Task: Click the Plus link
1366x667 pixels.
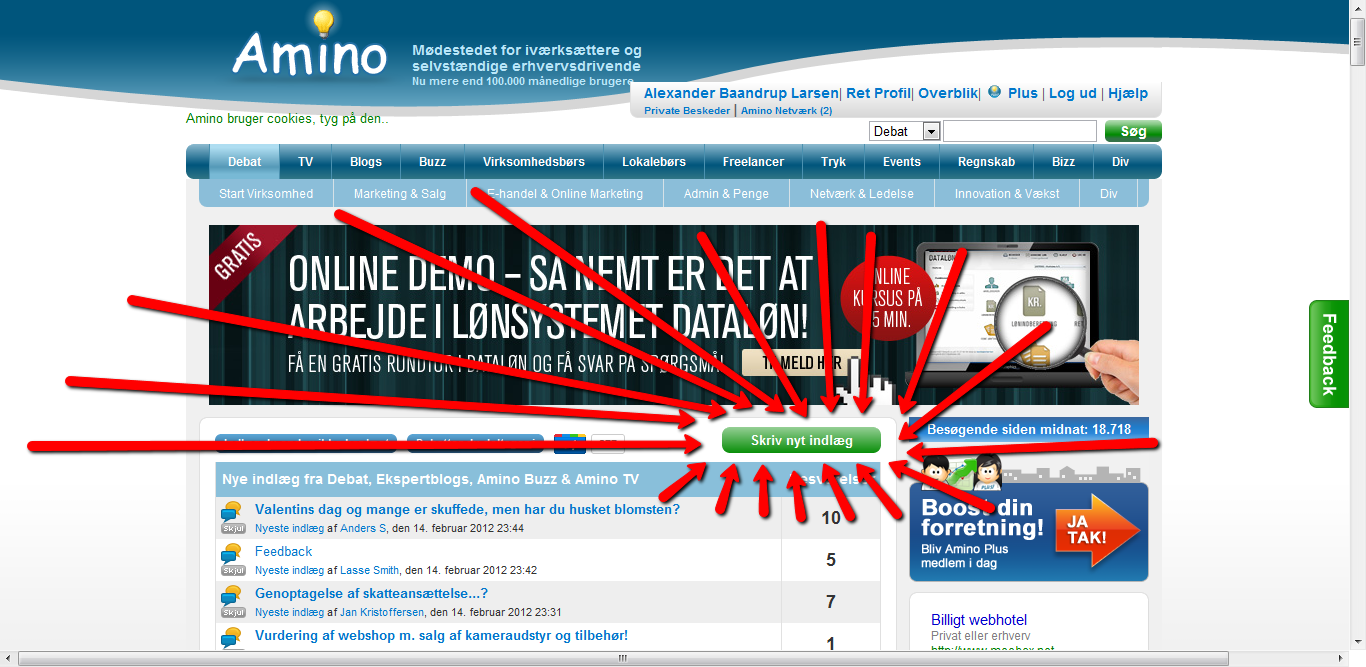Action: (x=1023, y=93)
